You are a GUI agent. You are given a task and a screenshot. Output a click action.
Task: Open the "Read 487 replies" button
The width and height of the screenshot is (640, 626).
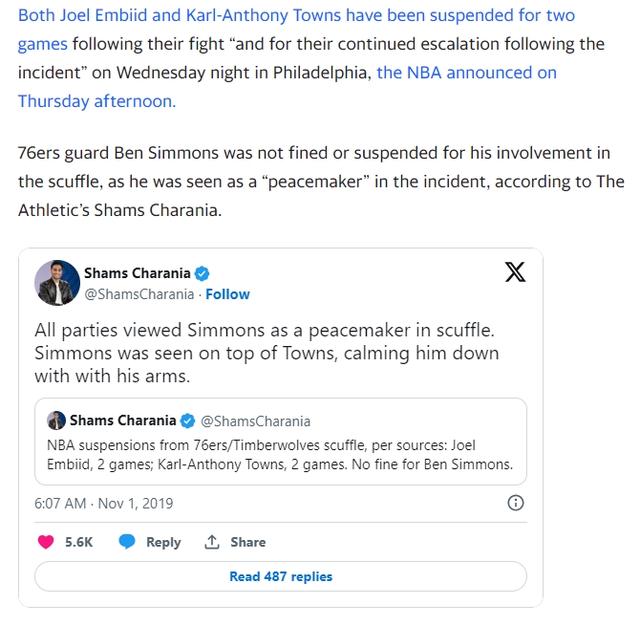coord(280,576)
